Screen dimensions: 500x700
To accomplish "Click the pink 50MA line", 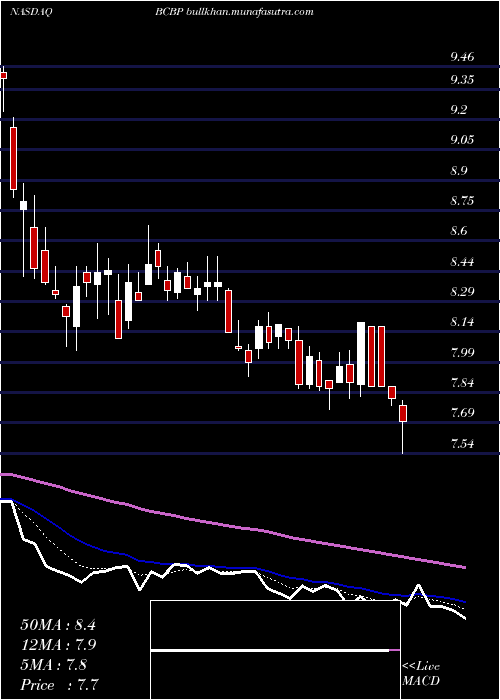I will [x=232, y=525].
